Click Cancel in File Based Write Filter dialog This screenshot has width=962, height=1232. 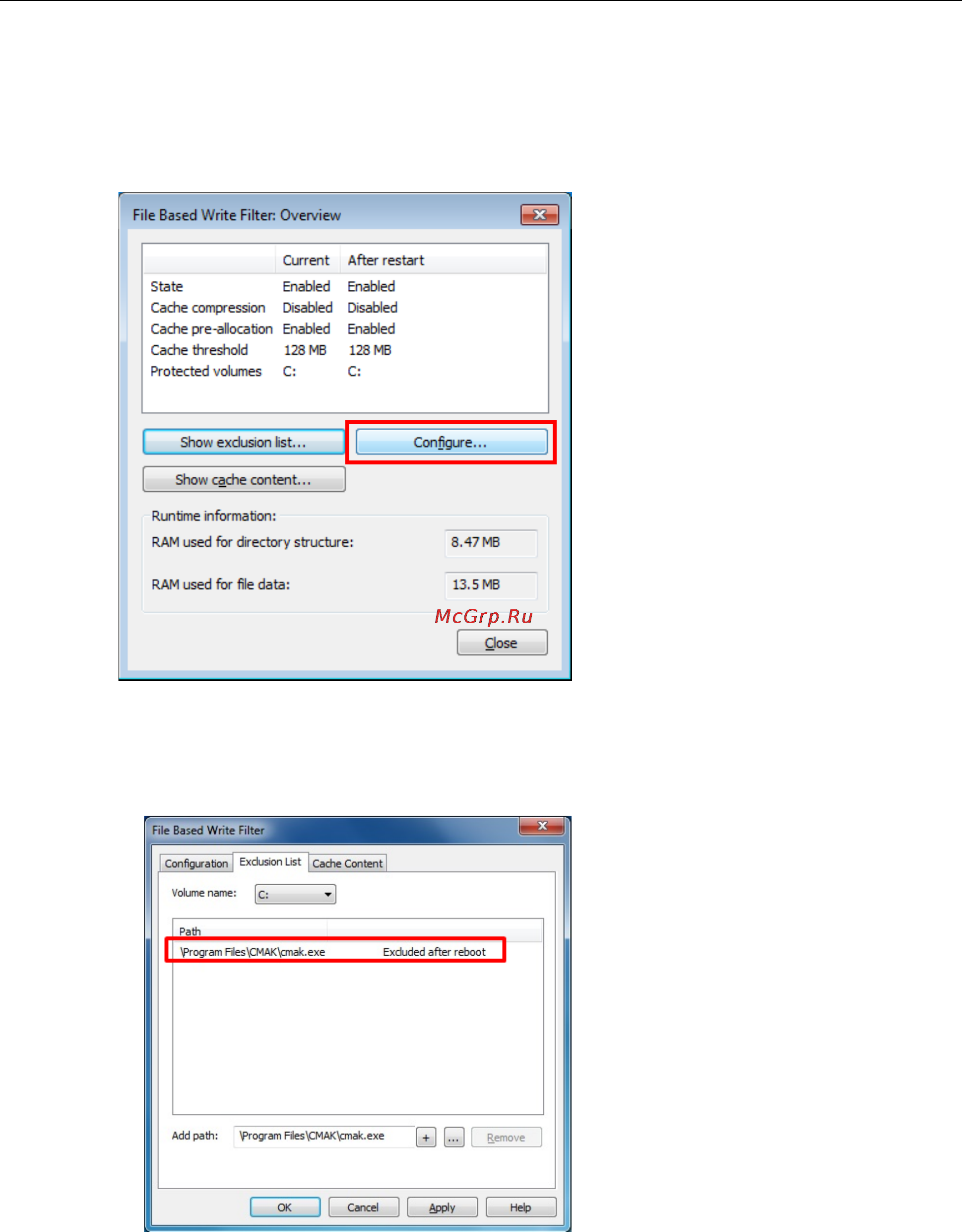[363, 1207]
